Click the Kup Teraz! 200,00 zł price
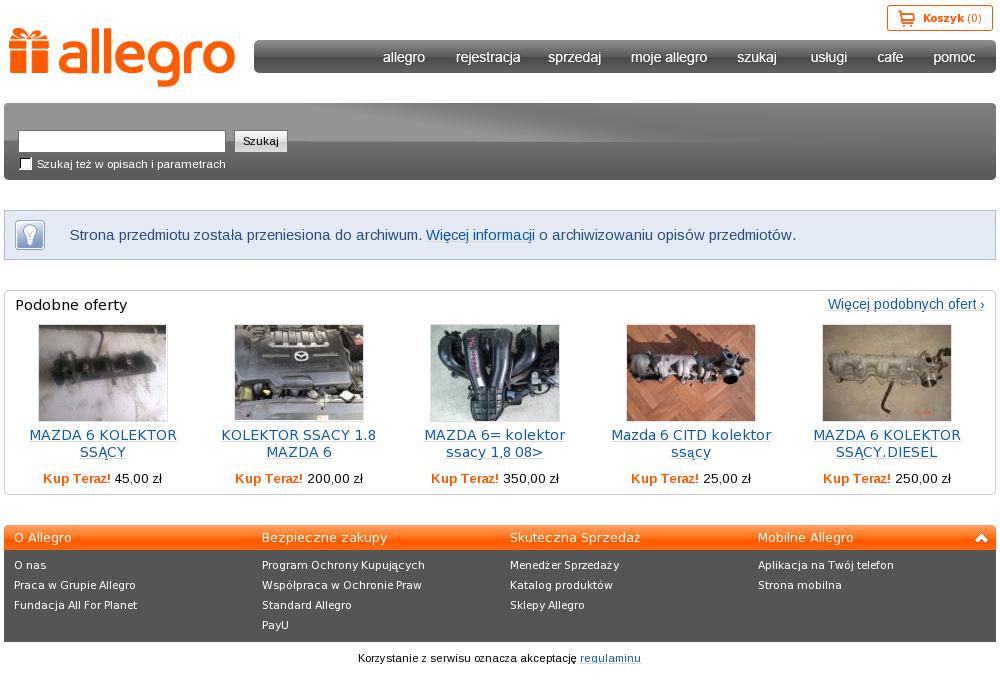1000x678 pixels. click(x=299, y=478)
